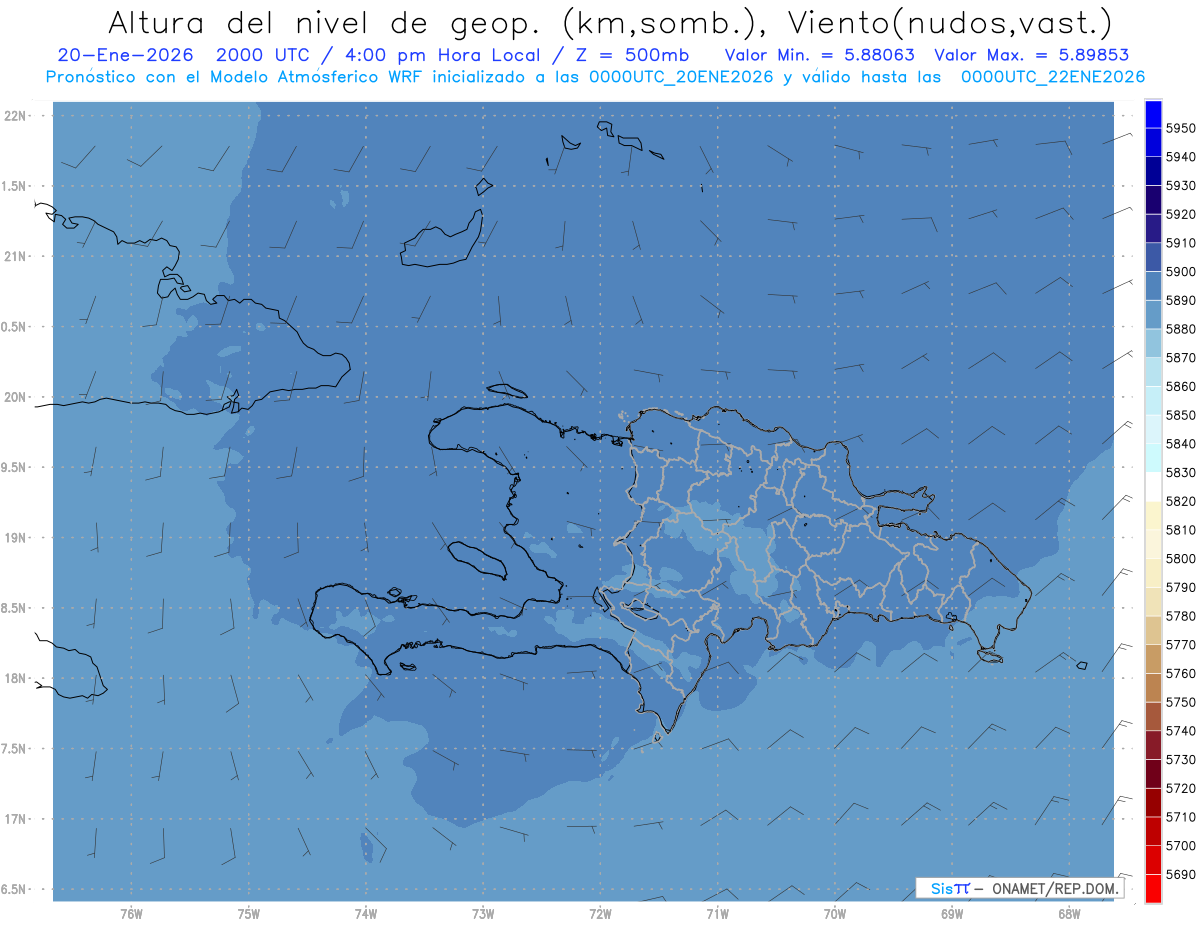Viewport: 1200px width, 927px height.
Task: Click the '76W' longitude axis label
Action: (131, 913)
